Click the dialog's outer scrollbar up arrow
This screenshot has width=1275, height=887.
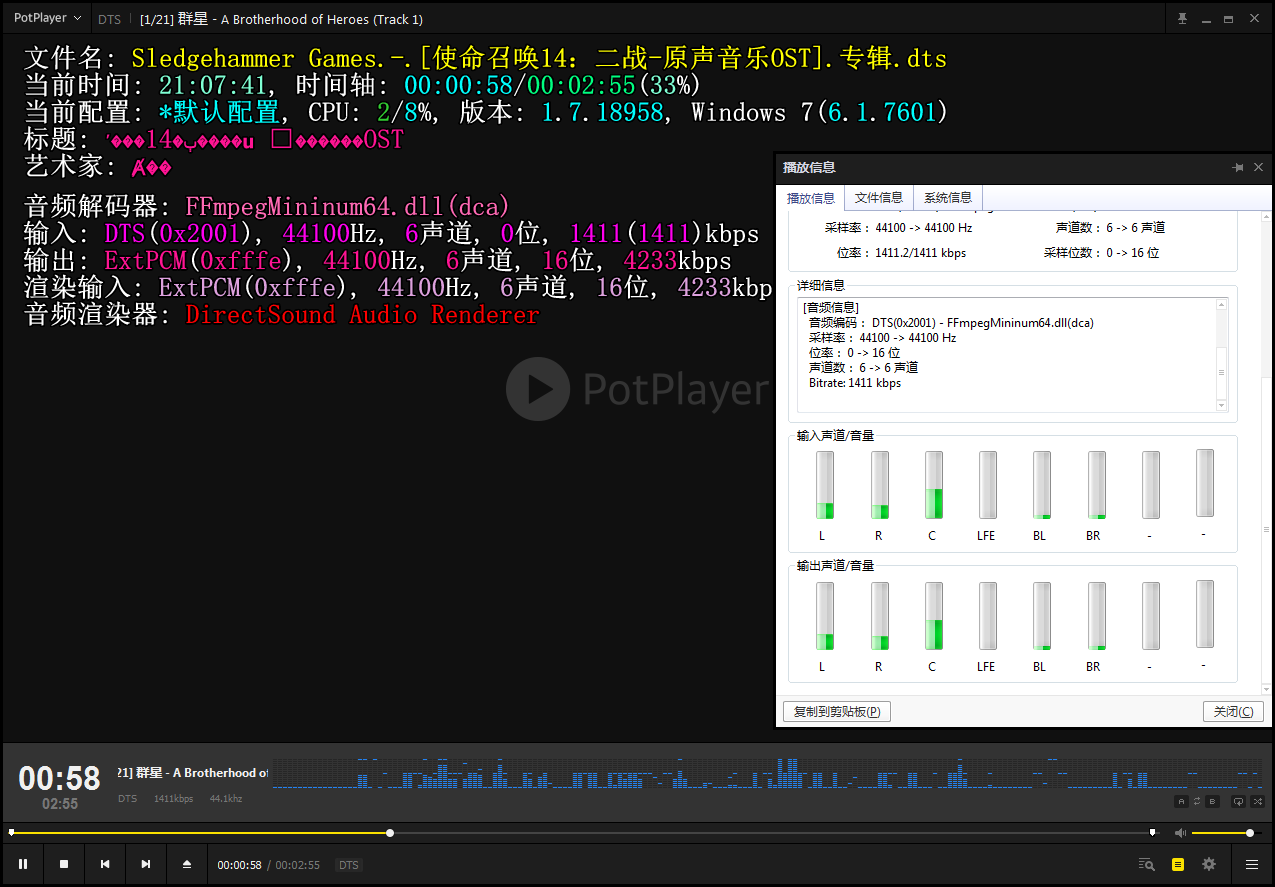click(x=1267, y=218)
